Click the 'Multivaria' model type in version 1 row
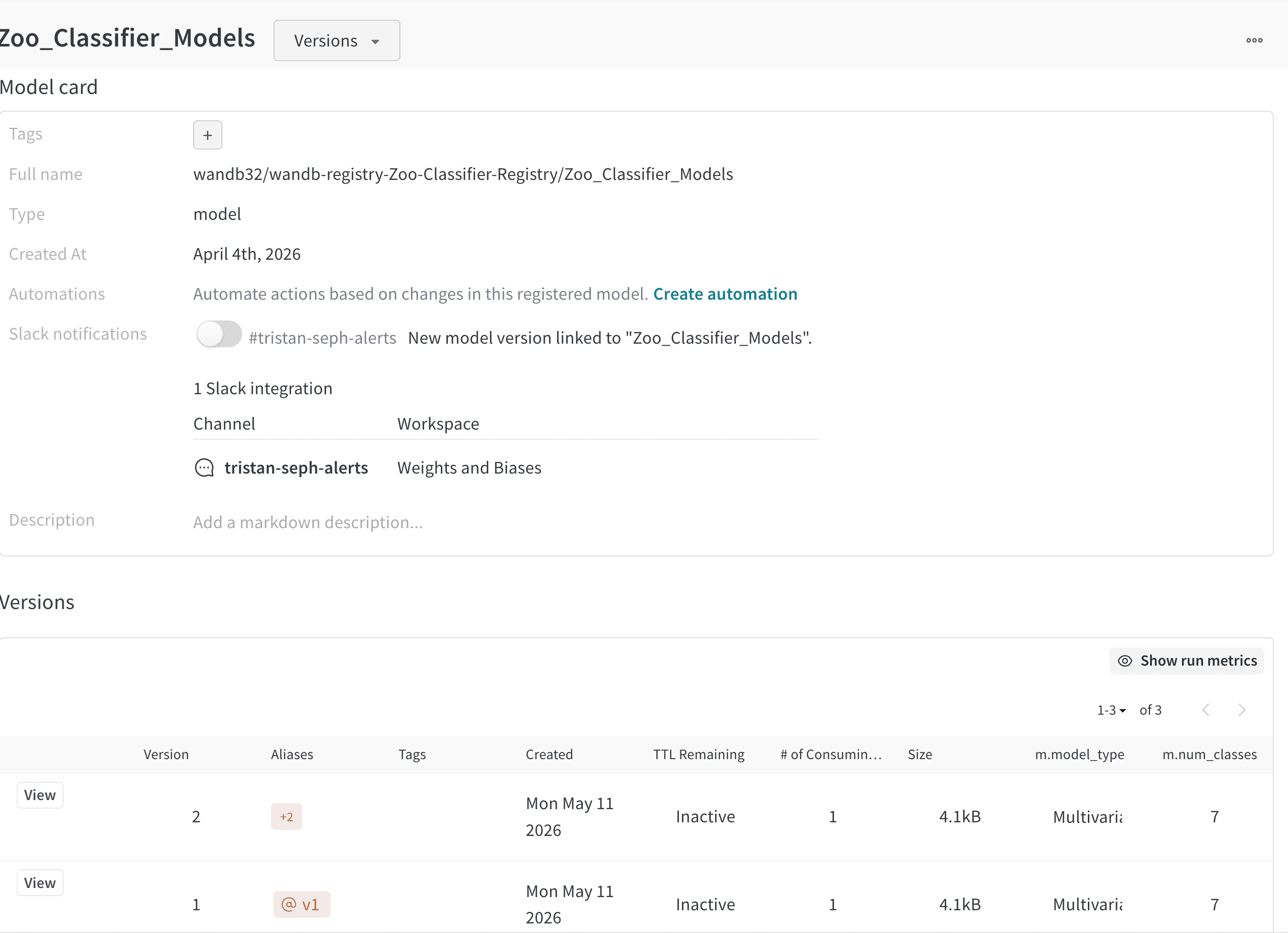This screenshot has width=1288, height=933. [1087, 904]
